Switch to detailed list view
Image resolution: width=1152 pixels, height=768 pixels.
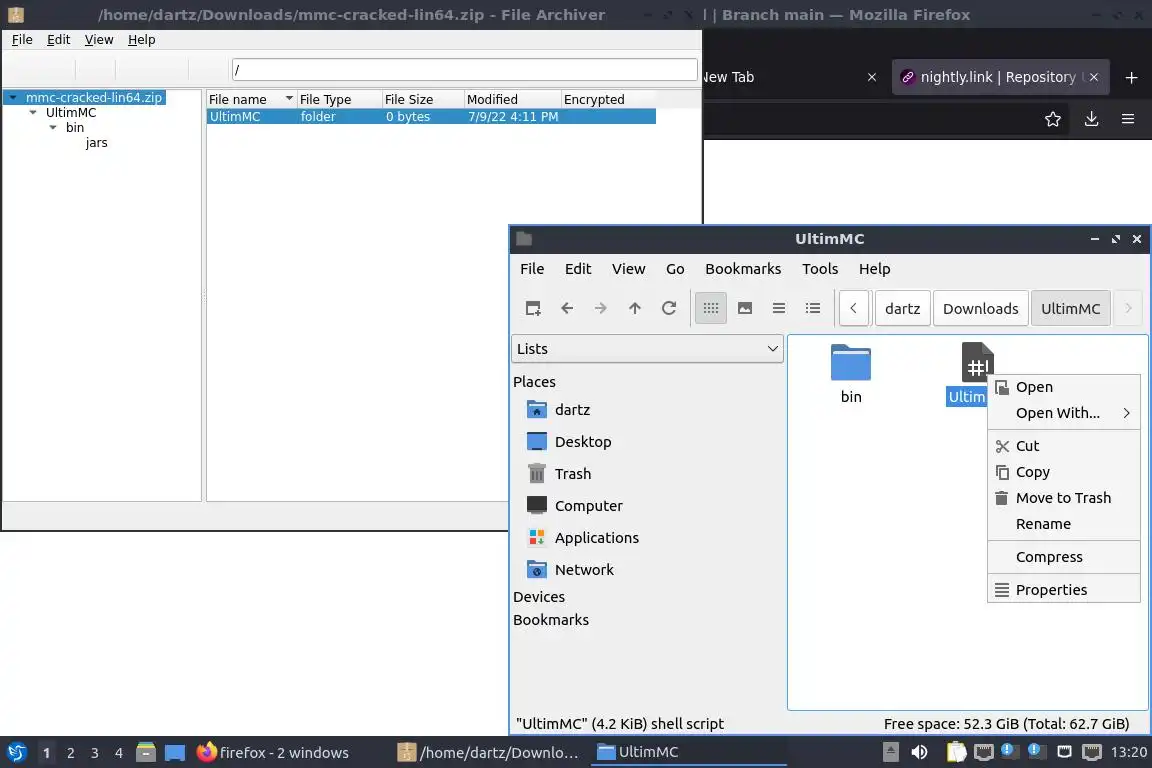(813, 309)
